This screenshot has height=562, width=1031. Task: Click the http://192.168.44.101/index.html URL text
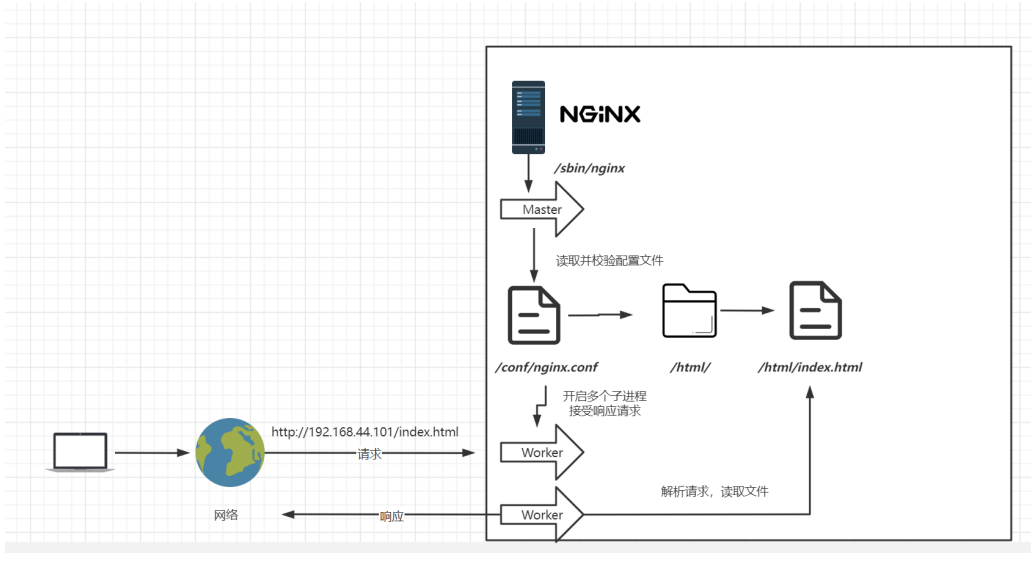click(365, 432)
